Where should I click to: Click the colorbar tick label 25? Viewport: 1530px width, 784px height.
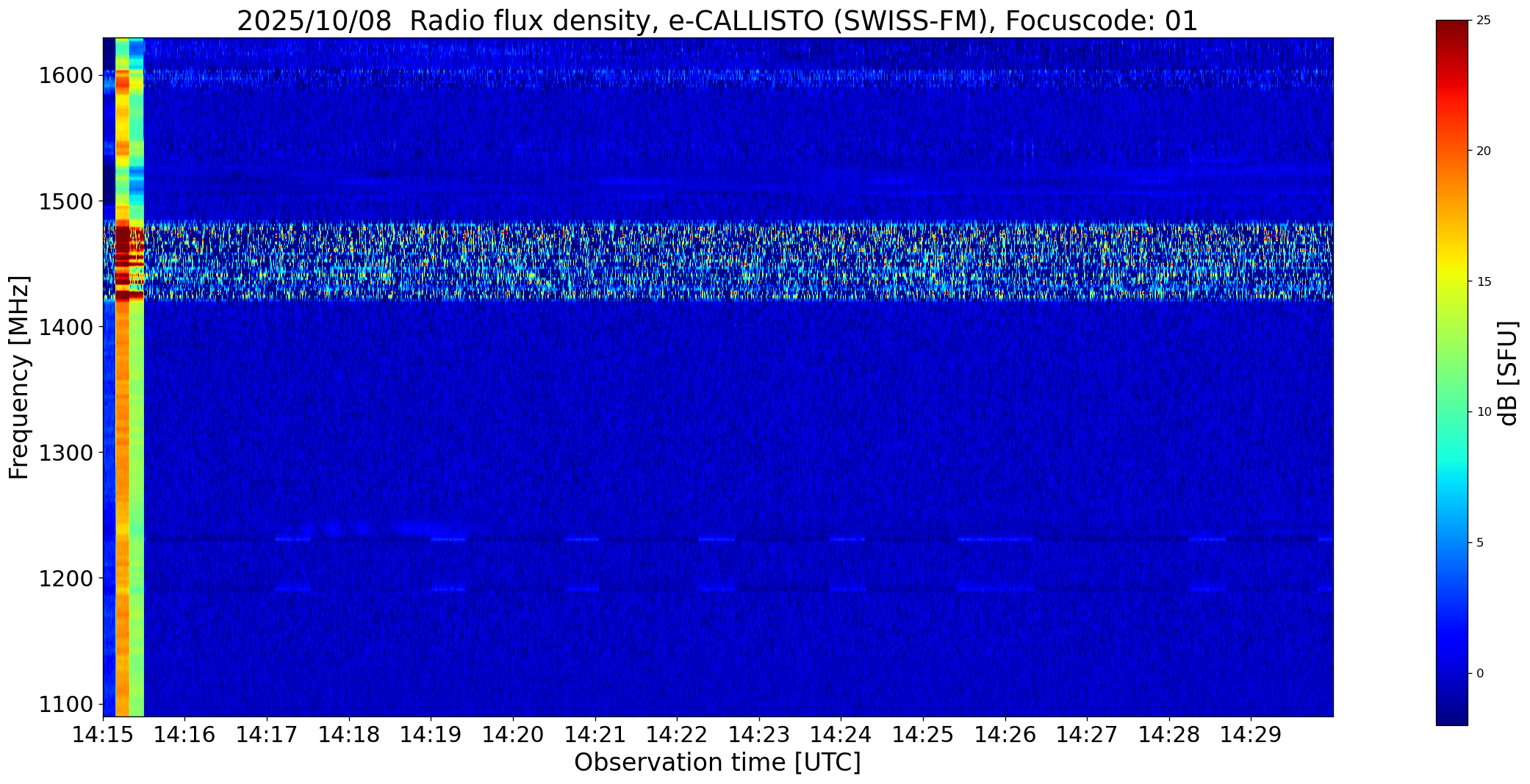click(x=1484, y=21)
